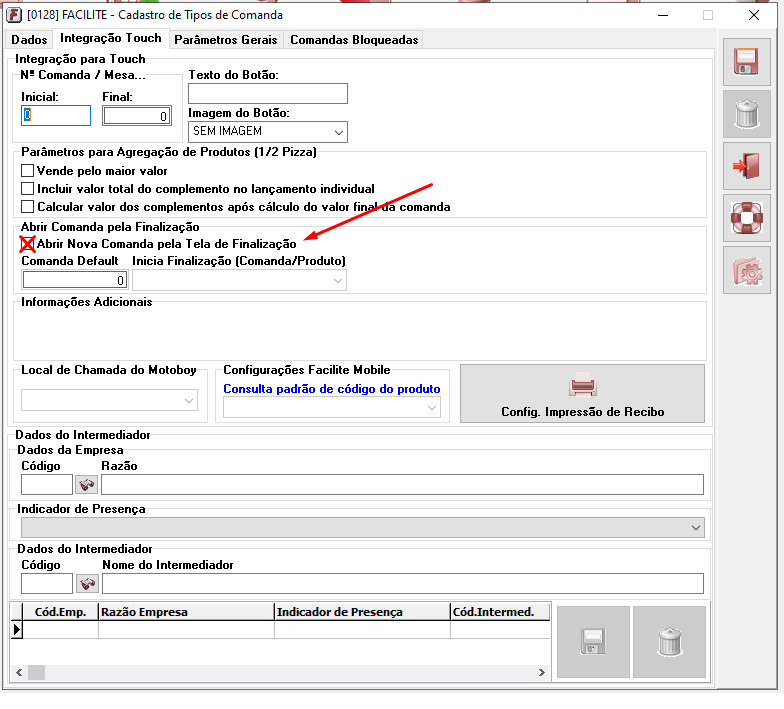Click the grid horizontal scrollbar thumb
Image resolution: width=784 pixels, height=709 pixels.
click(x=36, y=672)
